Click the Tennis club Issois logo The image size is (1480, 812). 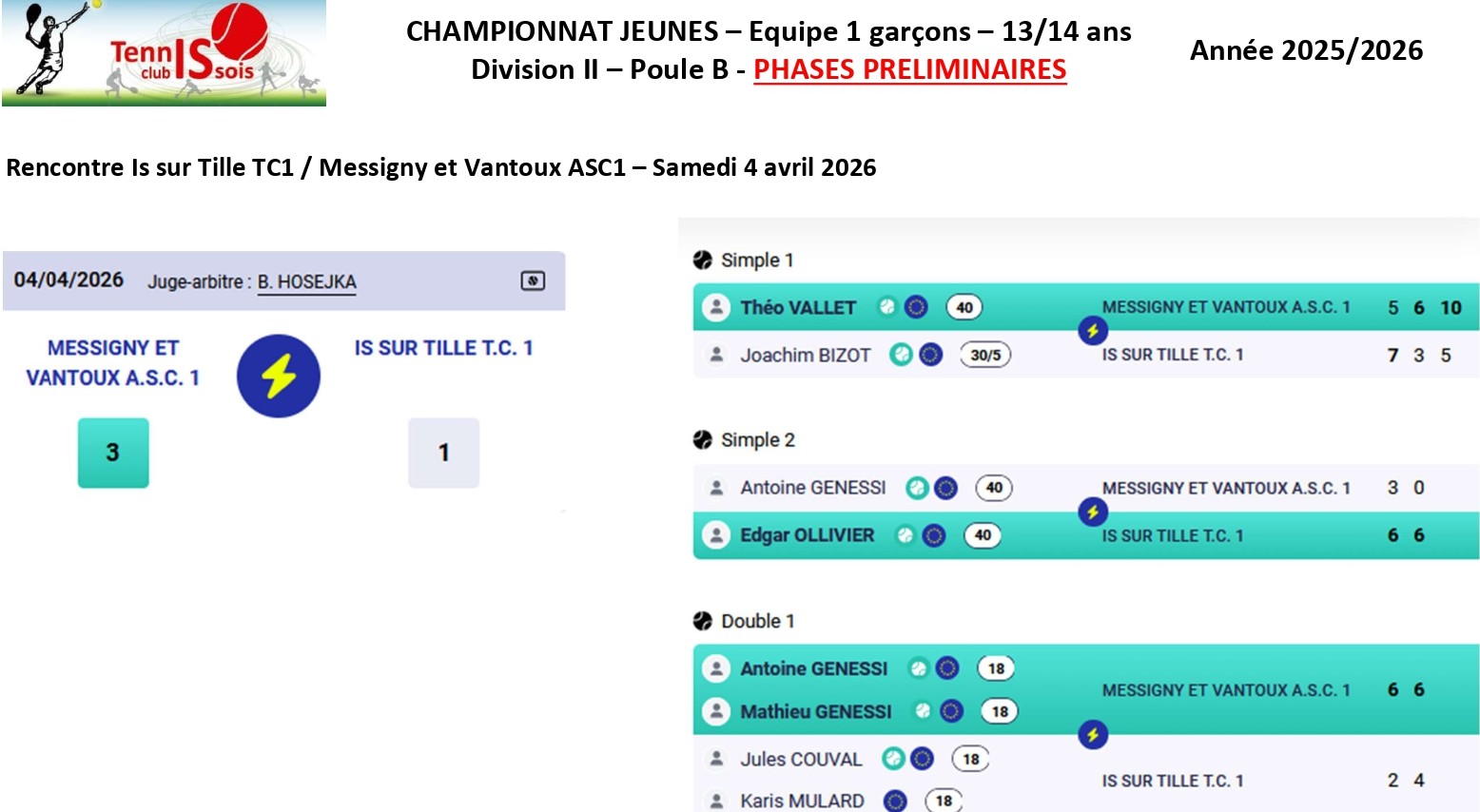tap(164, 52)
